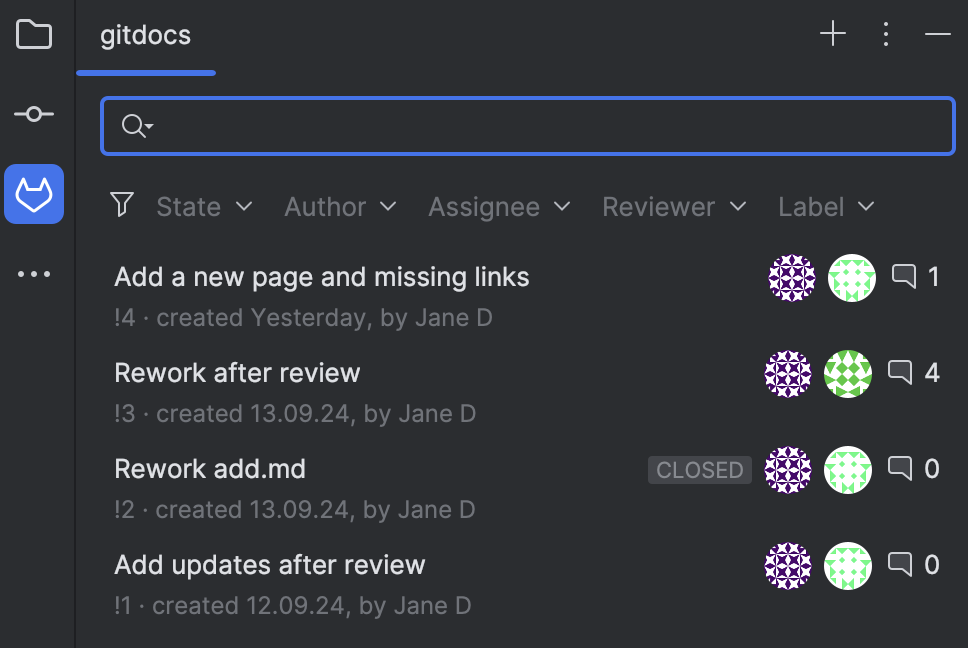Click the more options ellipsis in the sidebar
This screenshot has width=968, height=648.
34,273
